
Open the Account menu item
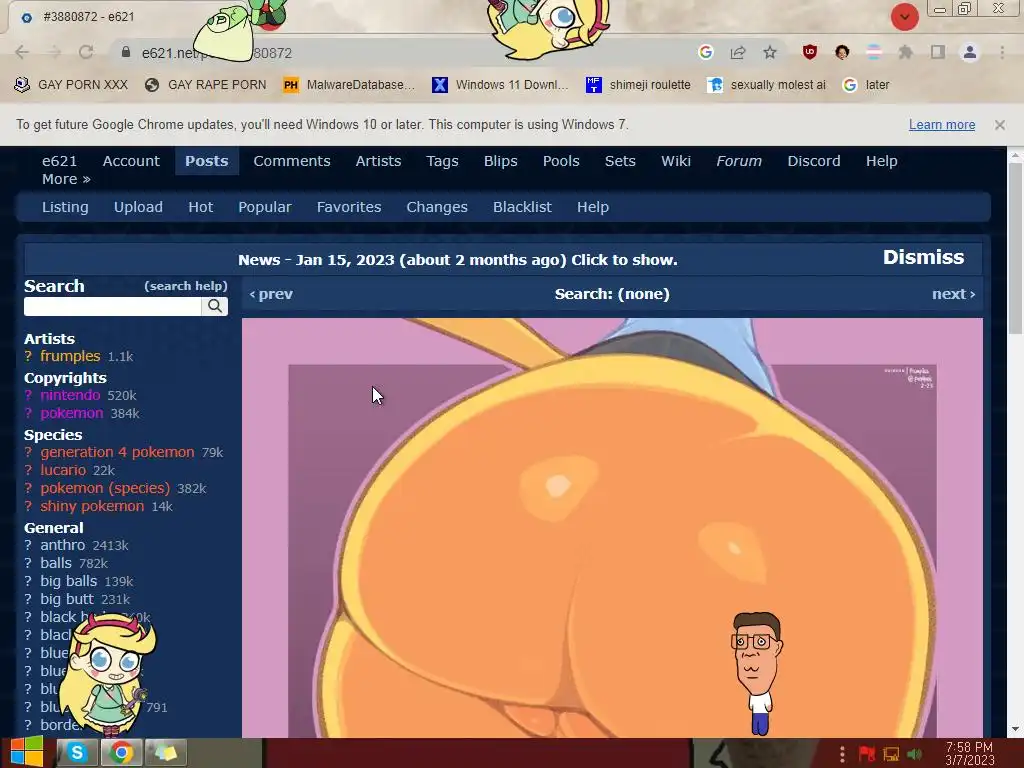pyautogui.click(x=131, y=161)
